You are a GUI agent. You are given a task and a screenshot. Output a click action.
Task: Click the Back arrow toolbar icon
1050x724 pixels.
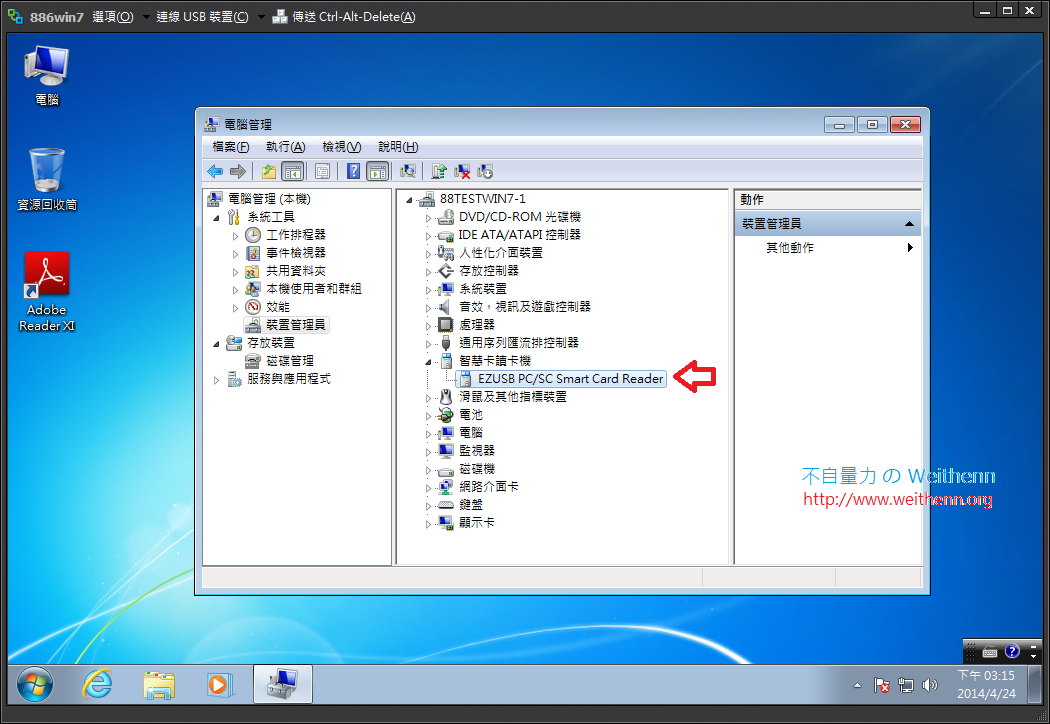click(215, 171)
